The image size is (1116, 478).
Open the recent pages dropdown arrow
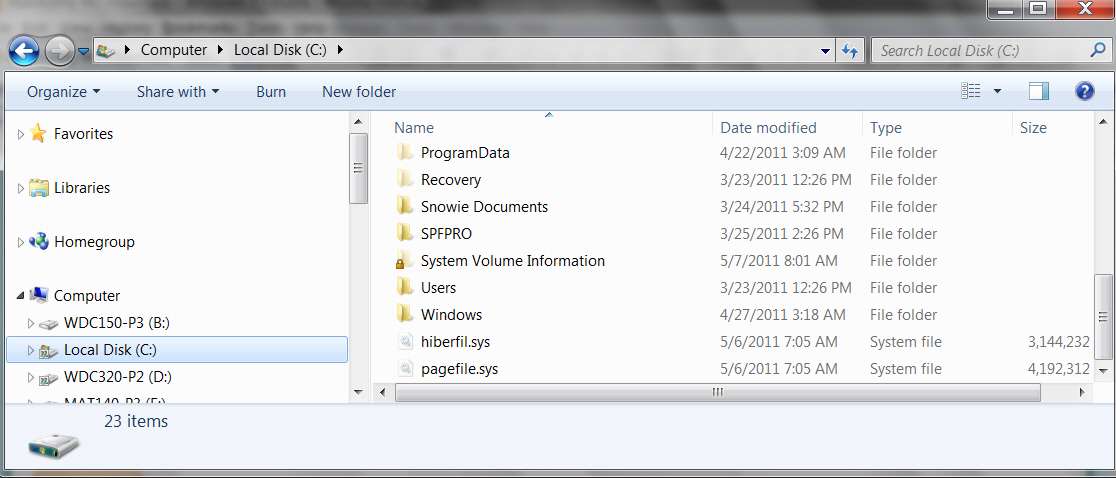[83, 51]
